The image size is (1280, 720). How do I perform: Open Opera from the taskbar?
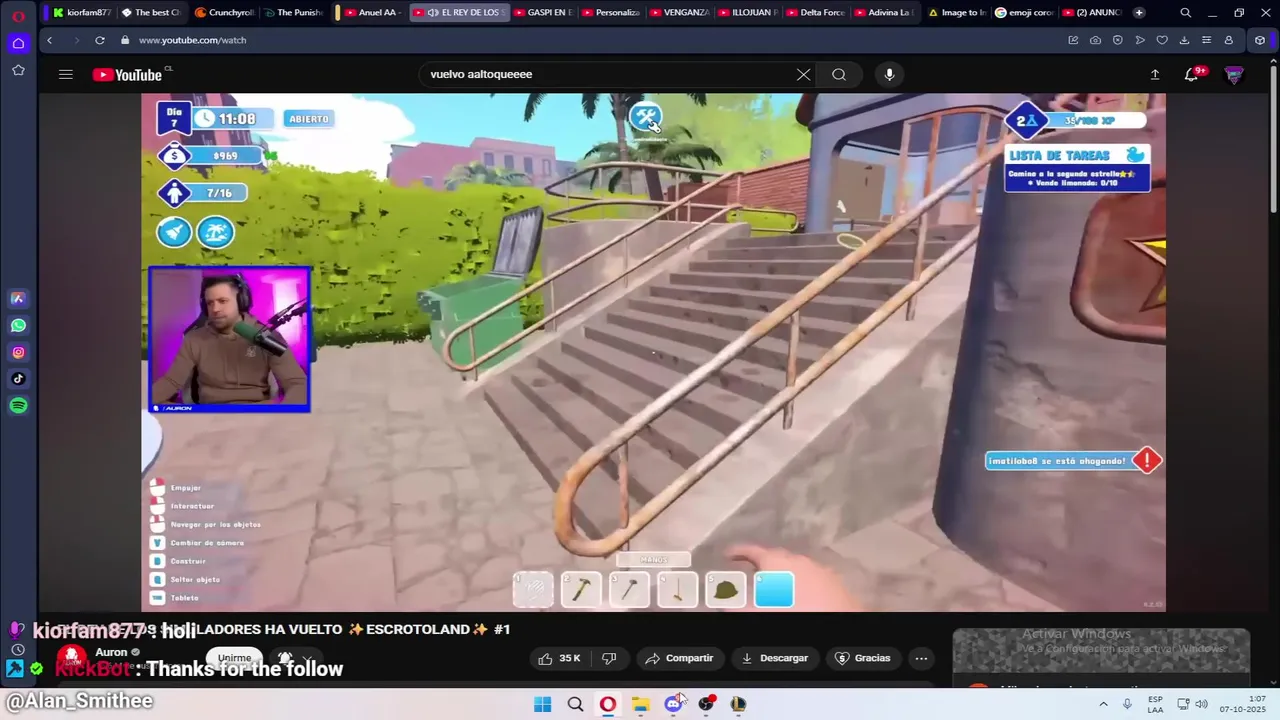tap(608, 704)
